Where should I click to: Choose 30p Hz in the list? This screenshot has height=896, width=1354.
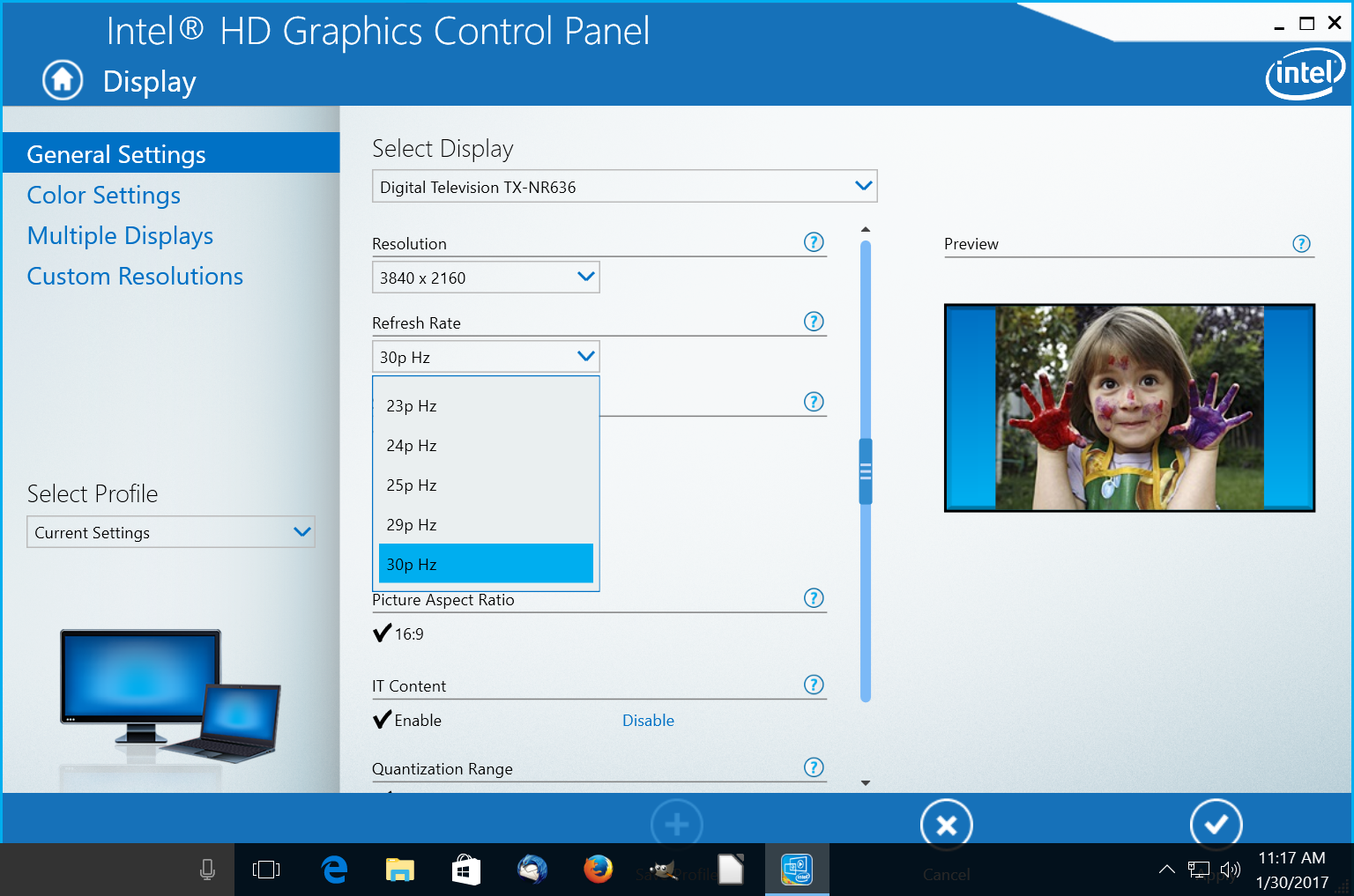(486, 564)
